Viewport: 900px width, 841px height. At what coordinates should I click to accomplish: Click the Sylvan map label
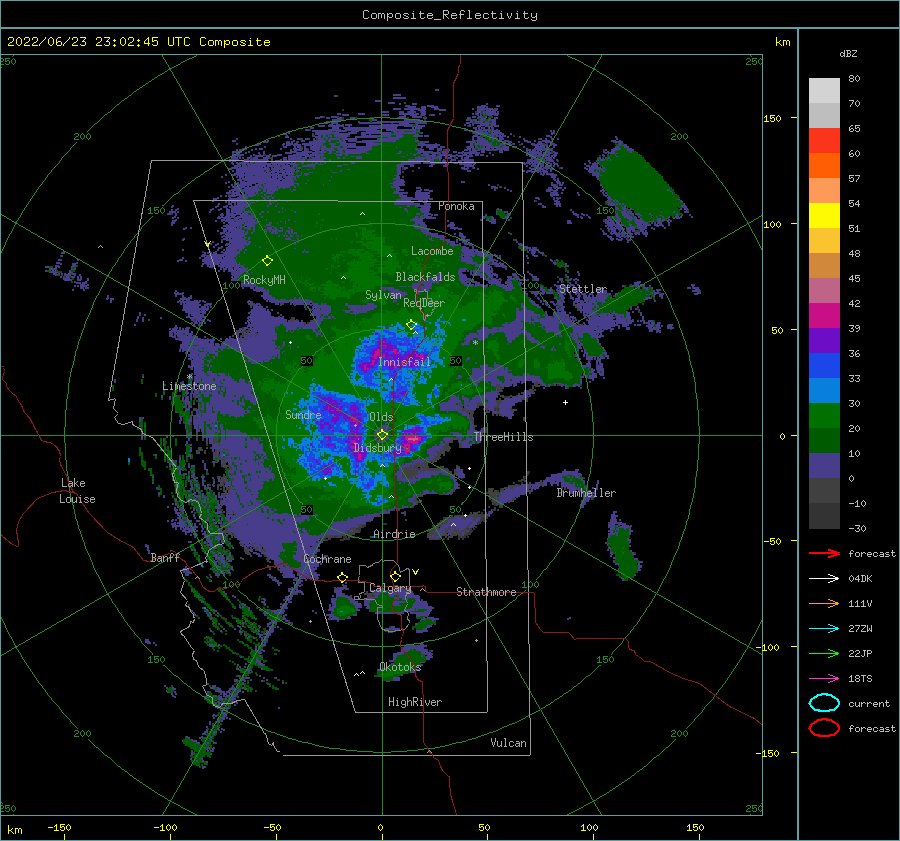pos(383,295)
